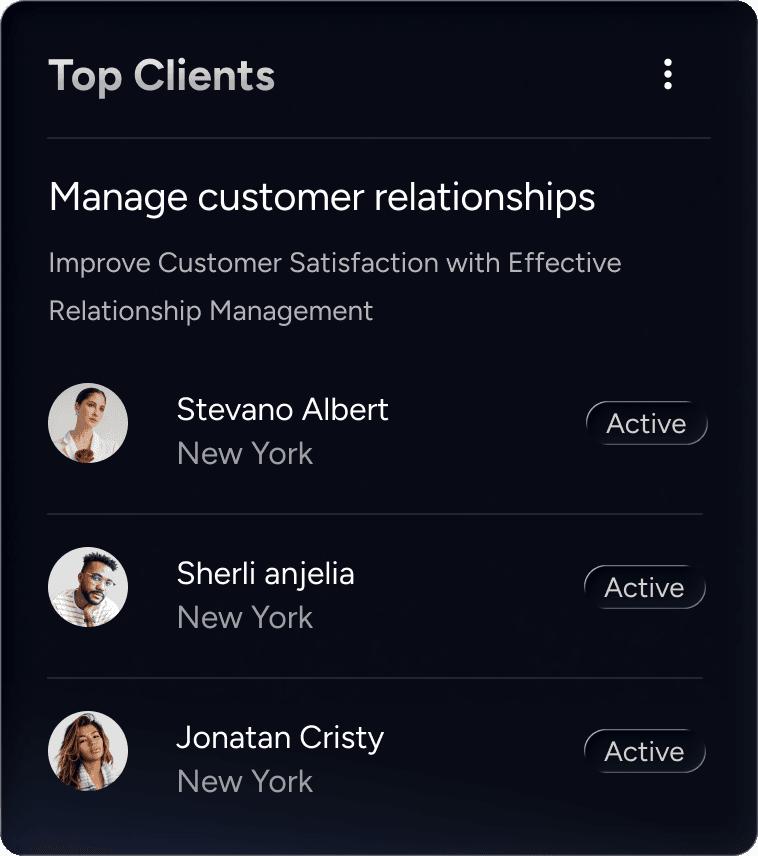Select New York beneath Jonatan Cristy
Viewport: 758px width, 856px height.
[245, 782]
